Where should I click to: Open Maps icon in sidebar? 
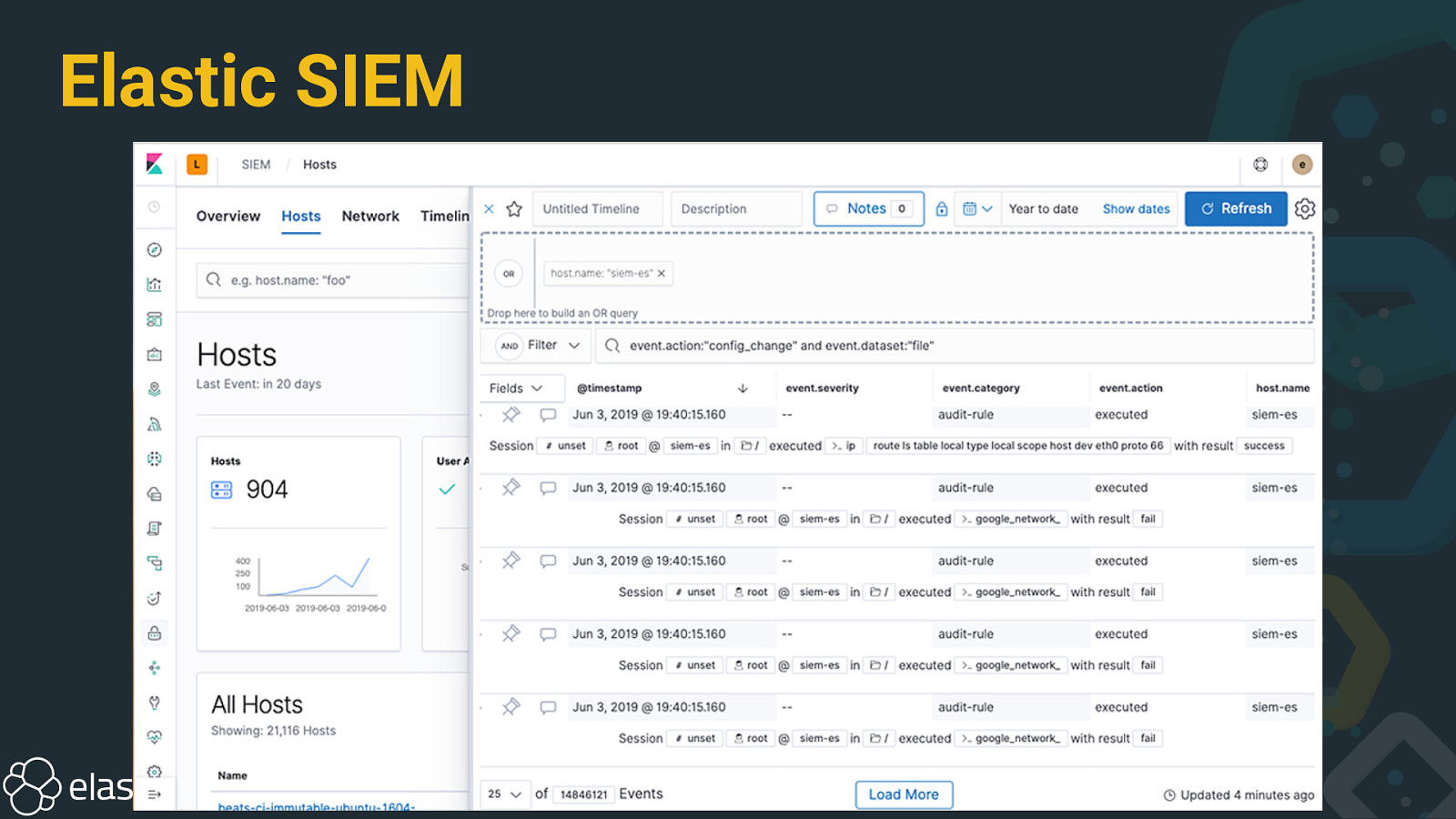click(x=155, y=389)
